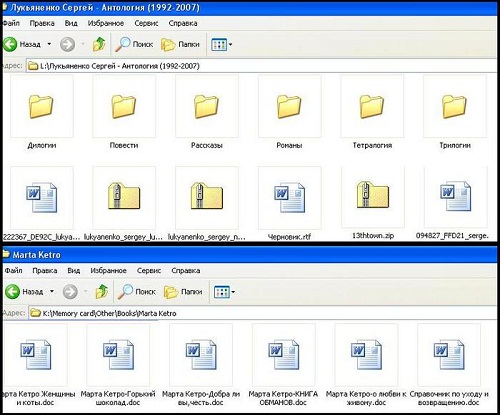Screen dimensions: 500x415
Task: Open Сервис menu in Marta Ketro window
Action: [149, 270]
